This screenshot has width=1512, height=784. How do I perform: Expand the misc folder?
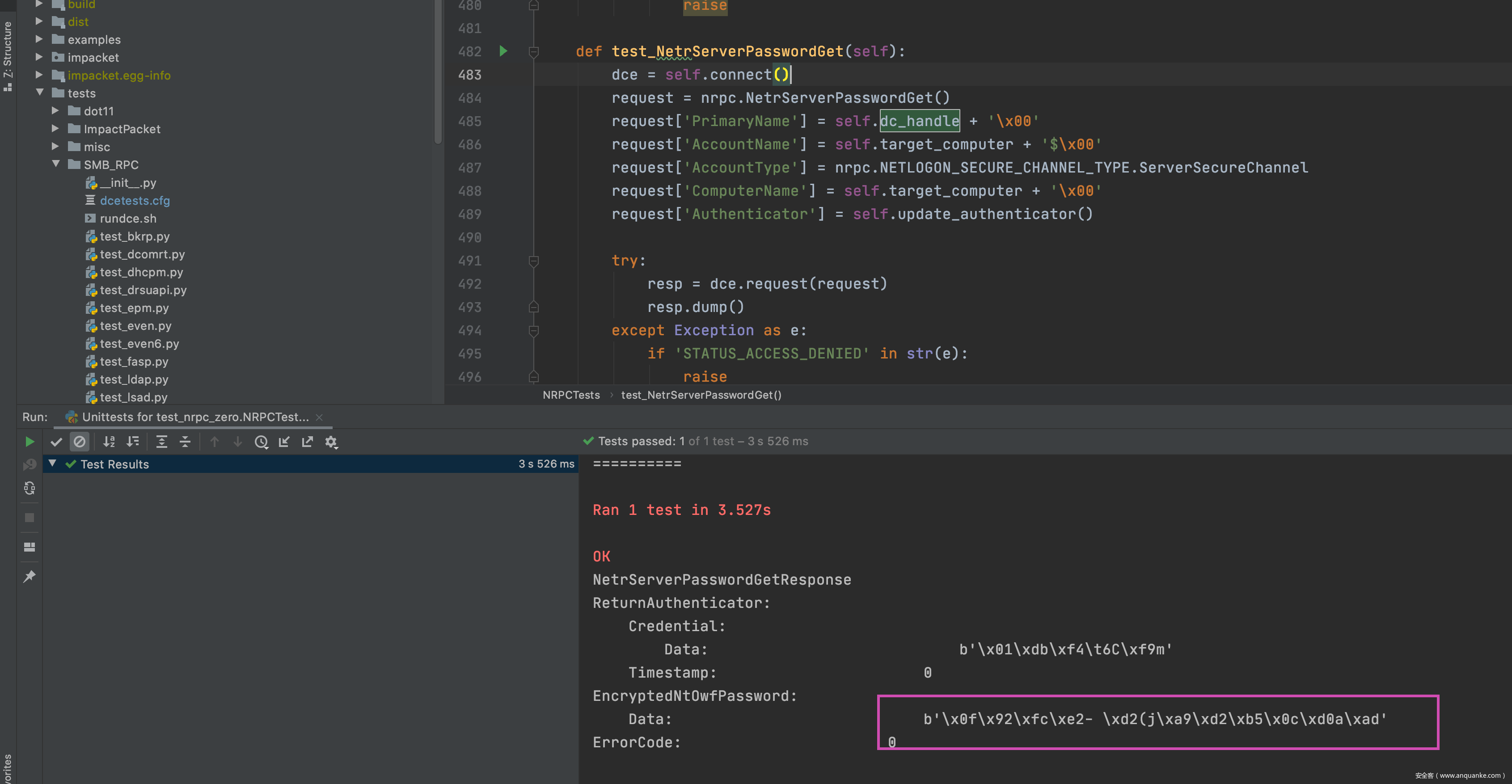tap(55, 146)
